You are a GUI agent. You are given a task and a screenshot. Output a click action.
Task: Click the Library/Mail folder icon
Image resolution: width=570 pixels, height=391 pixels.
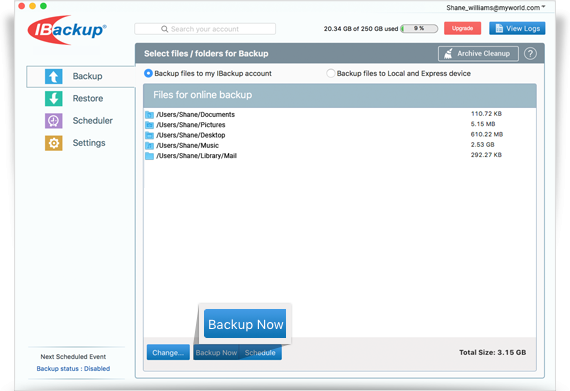coord(149,156)
